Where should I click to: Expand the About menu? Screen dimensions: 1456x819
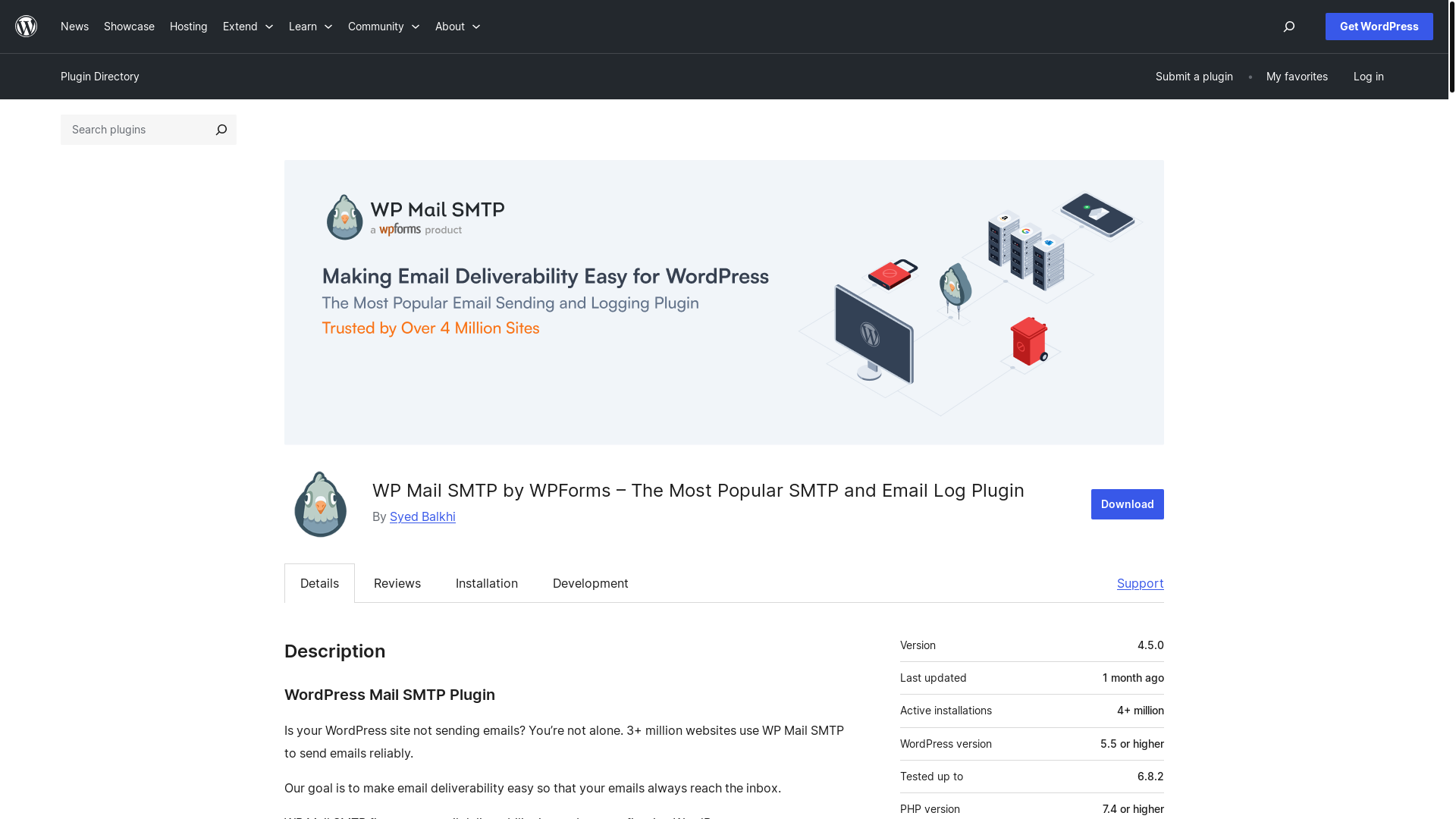457,27
